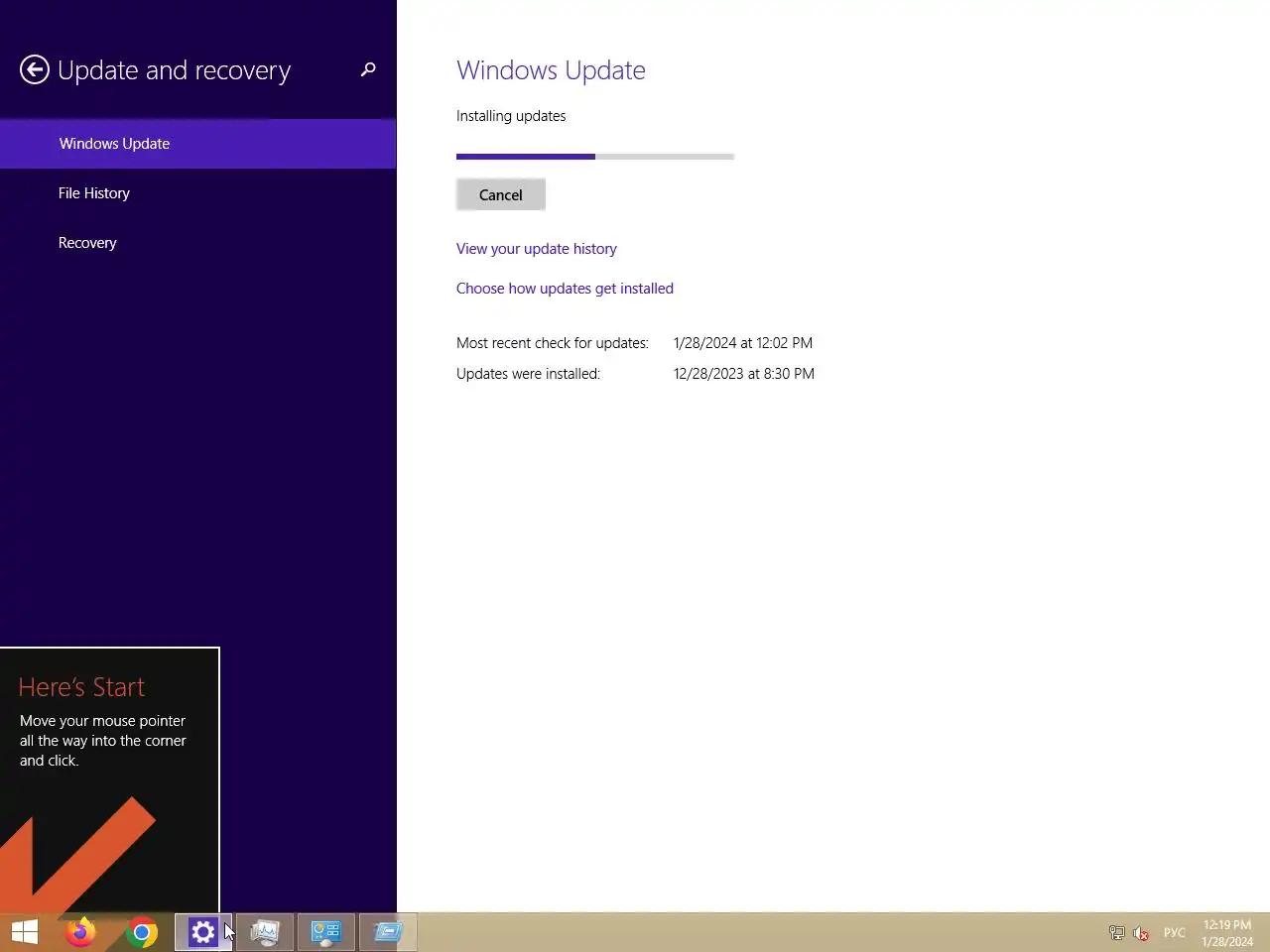
Task: Select the PC settings gear taskbar icon
Action: pyautogui.click(x=203, y=932)
